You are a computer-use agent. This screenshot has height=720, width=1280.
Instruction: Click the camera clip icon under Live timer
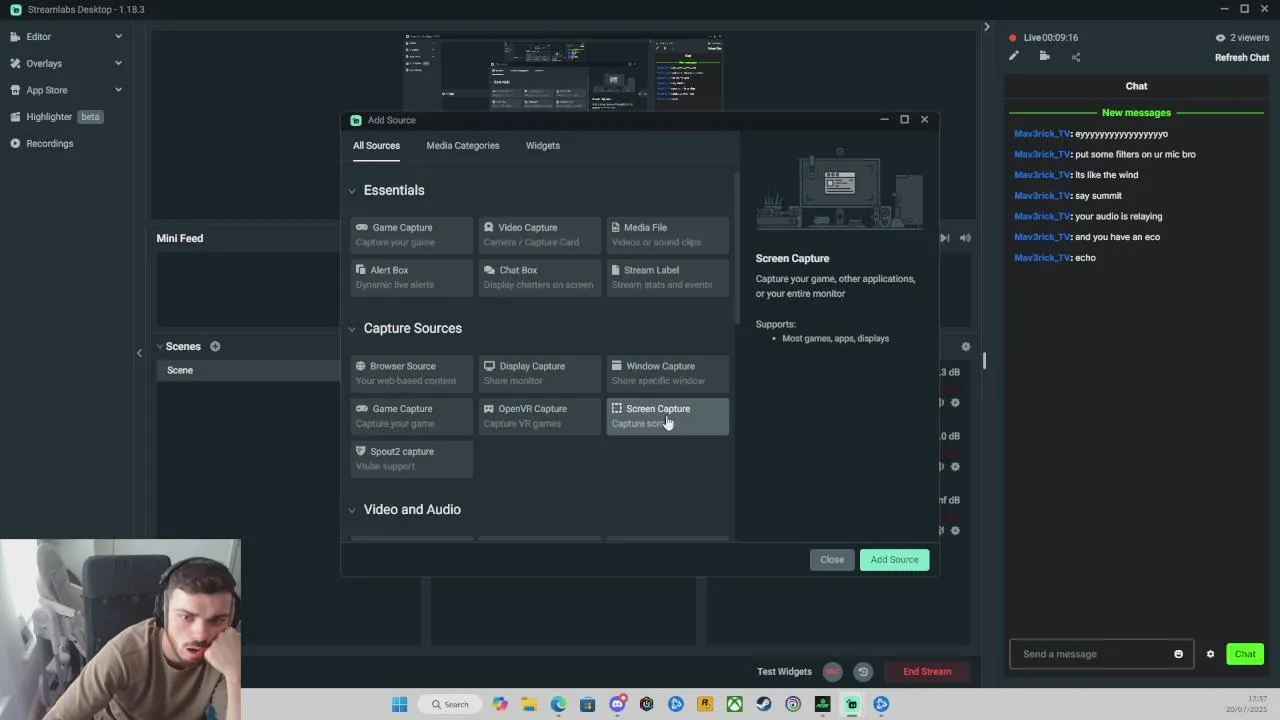(x=1044, y=56)
